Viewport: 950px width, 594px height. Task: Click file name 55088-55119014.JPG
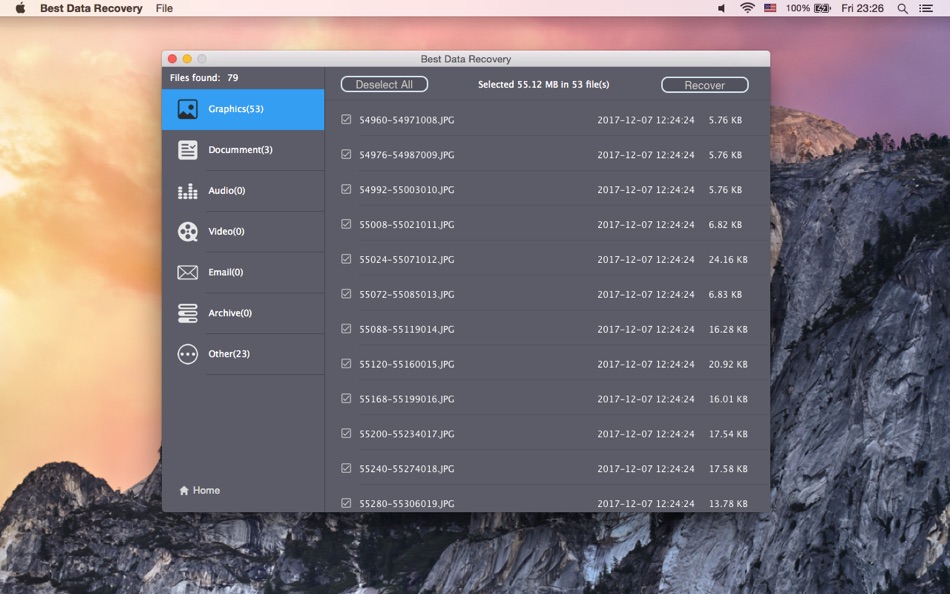pos(407,329)
